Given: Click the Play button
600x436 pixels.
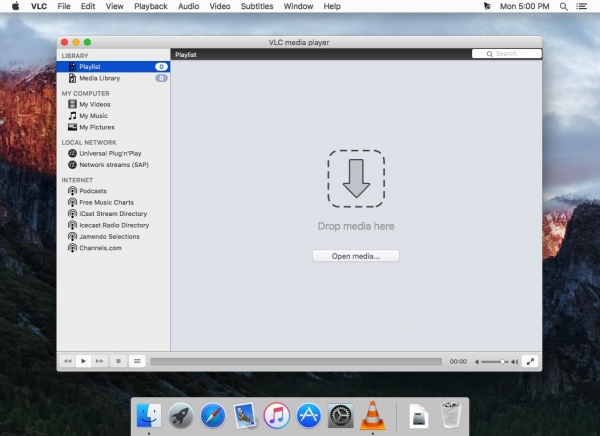Looking at the screenshot, I should [83, 361].
